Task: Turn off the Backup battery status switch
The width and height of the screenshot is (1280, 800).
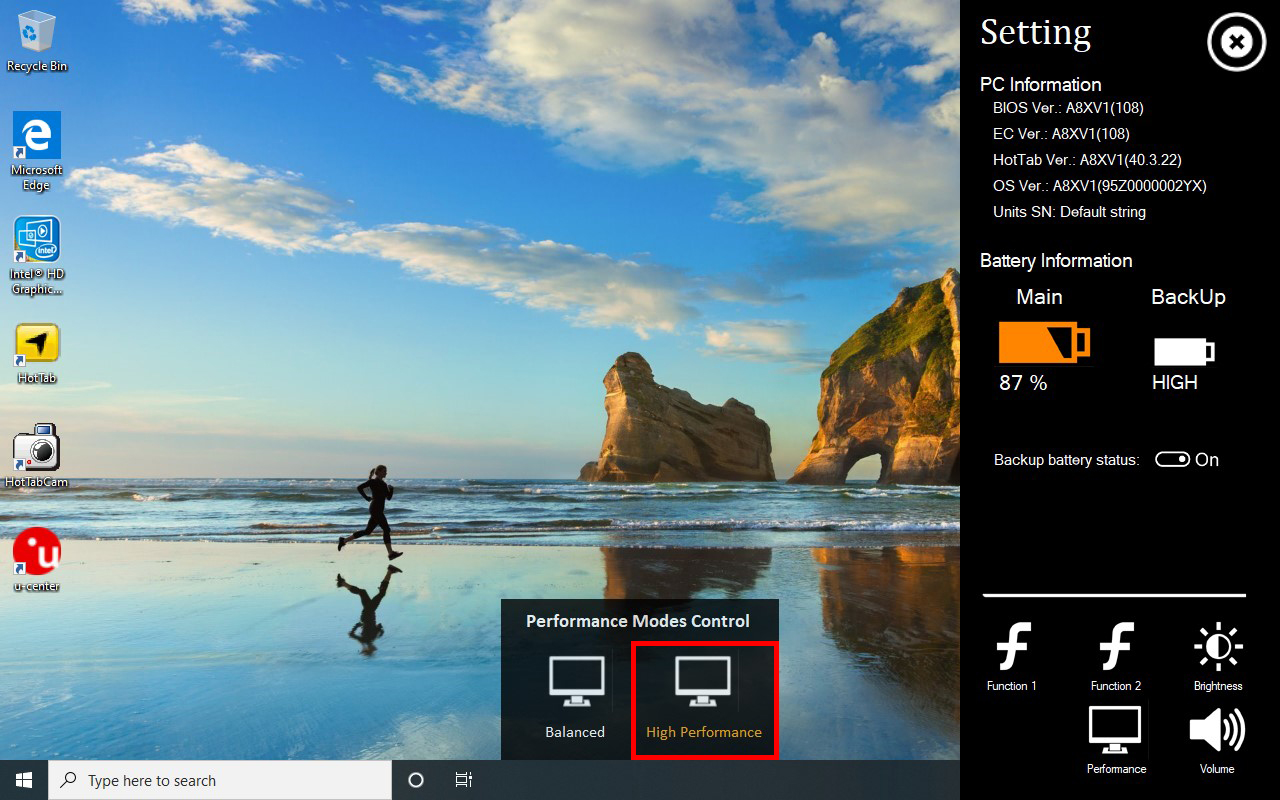Action: click(1172, 460)
